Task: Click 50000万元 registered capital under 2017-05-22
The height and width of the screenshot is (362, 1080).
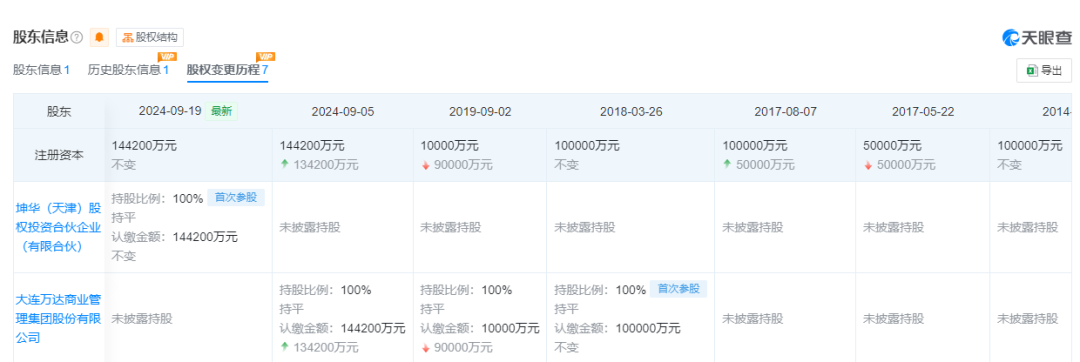Action: click(x=893, y=146)
